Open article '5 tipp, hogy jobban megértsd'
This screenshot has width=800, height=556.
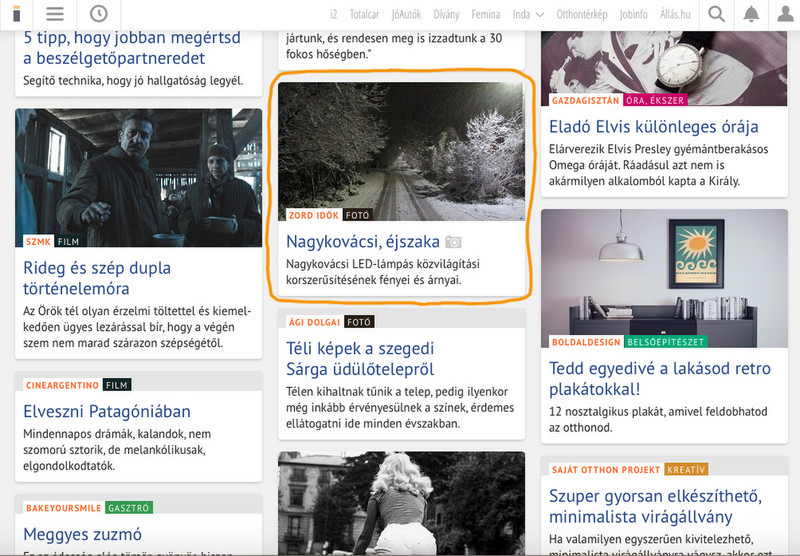(132, 47)
